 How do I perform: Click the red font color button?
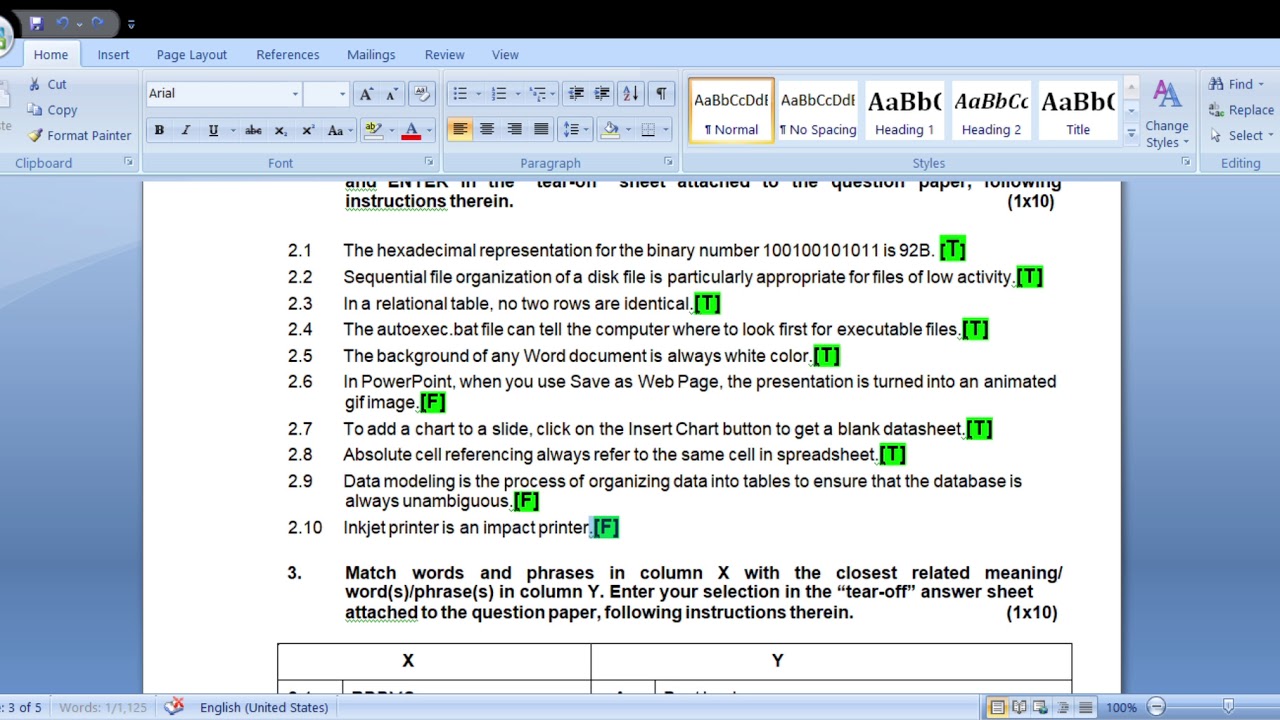click(410, 131)
